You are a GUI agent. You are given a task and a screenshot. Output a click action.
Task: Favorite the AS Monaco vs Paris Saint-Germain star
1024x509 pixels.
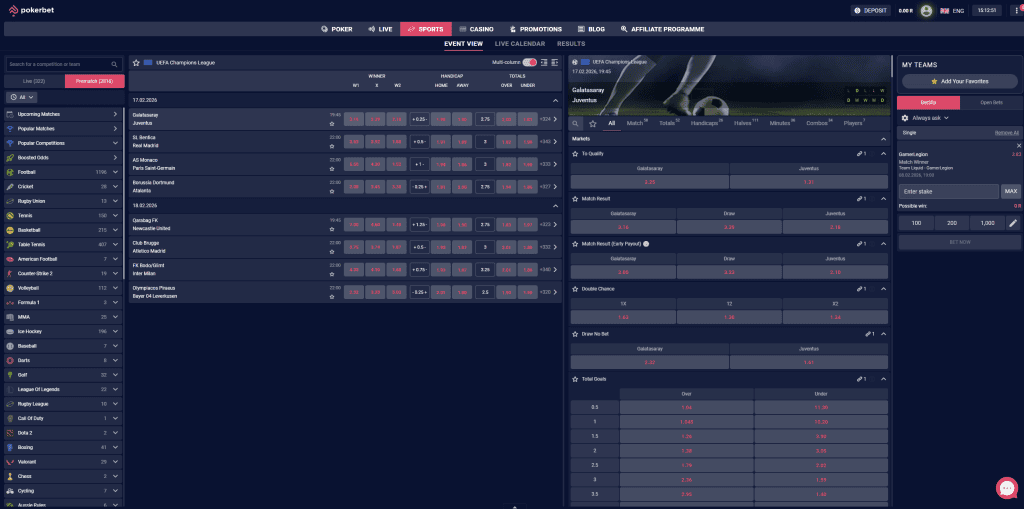click(332, 168)
